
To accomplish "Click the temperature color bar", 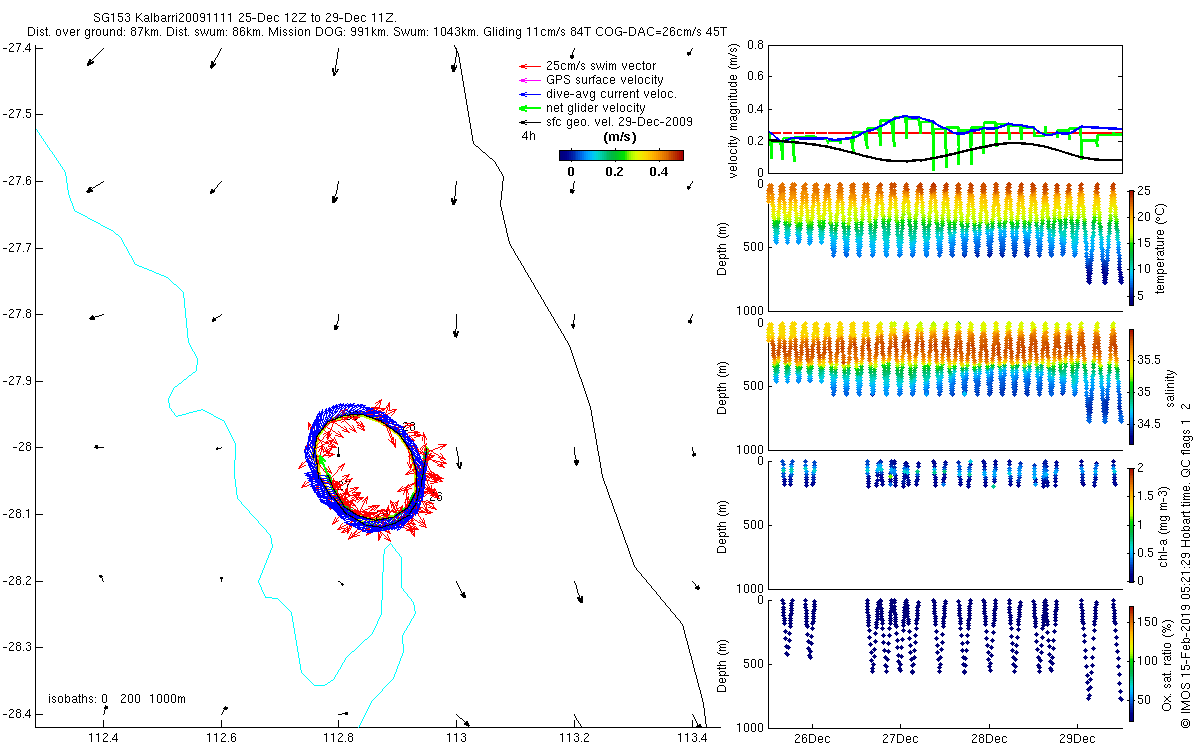I will (x=1130, y=246).
